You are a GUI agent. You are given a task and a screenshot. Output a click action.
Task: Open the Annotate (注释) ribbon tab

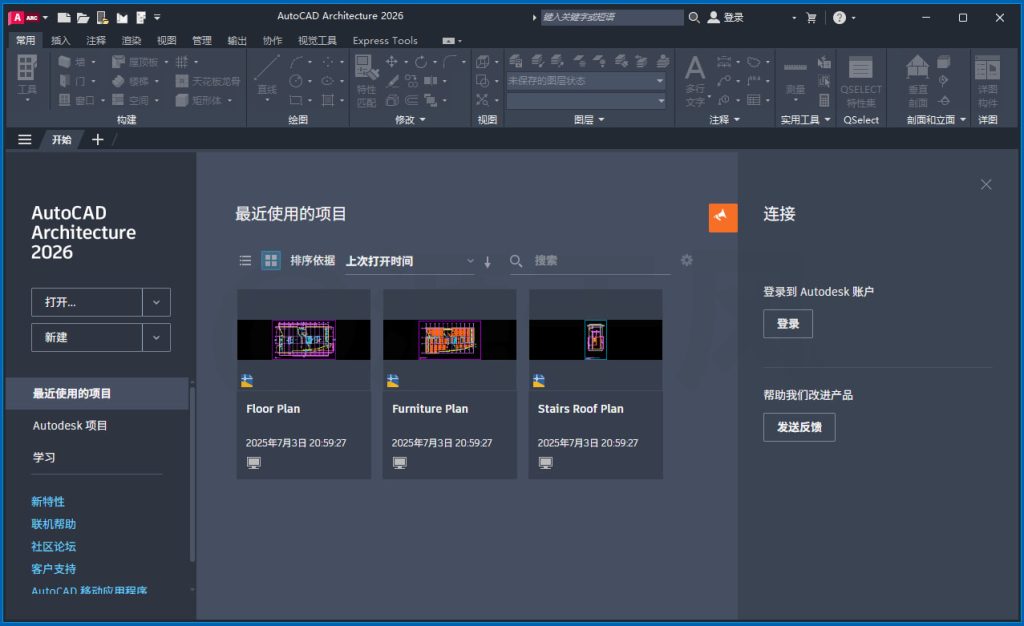click(x=96, y=40)
